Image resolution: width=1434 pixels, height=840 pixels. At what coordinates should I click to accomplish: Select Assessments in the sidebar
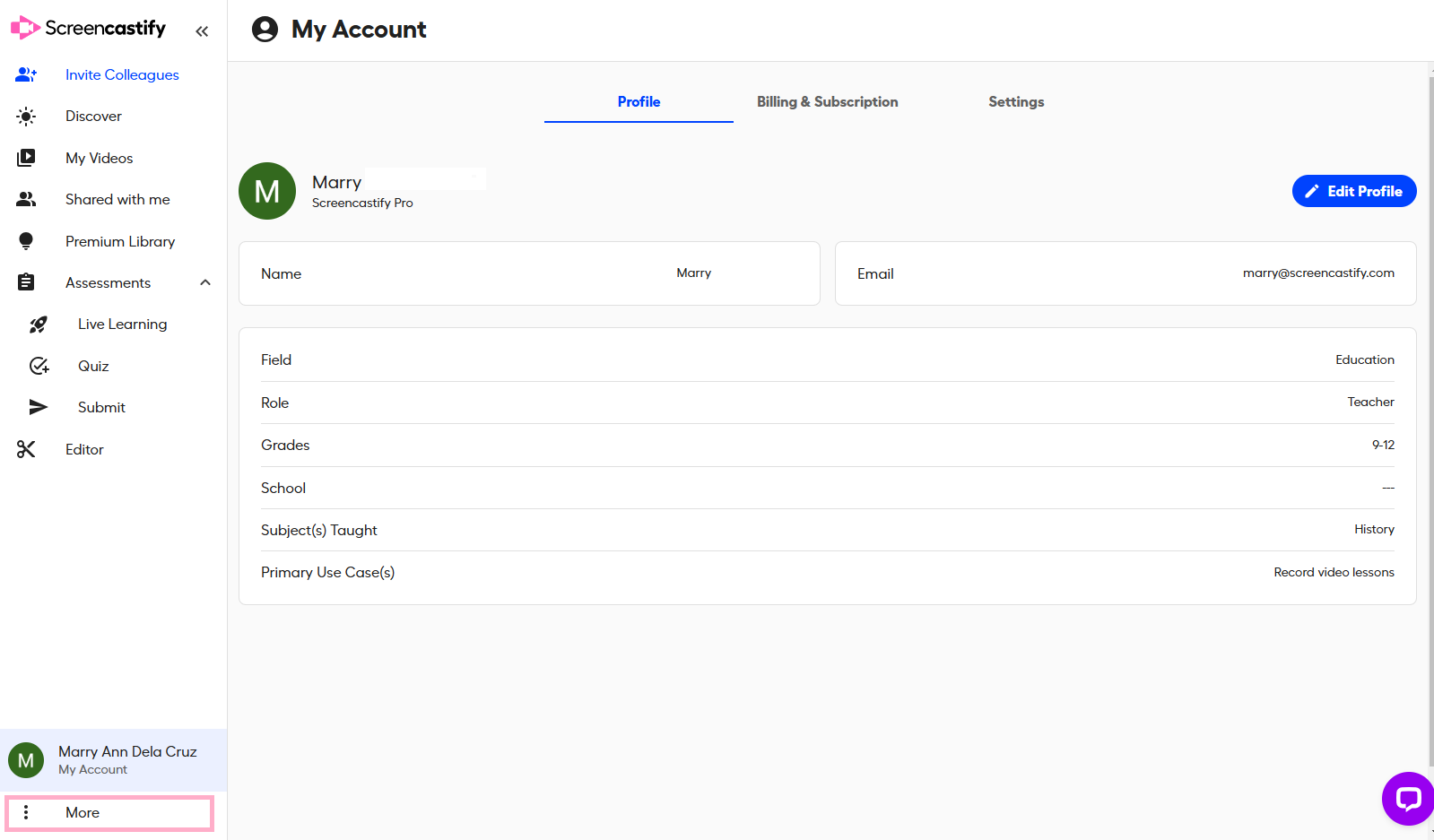108,282
